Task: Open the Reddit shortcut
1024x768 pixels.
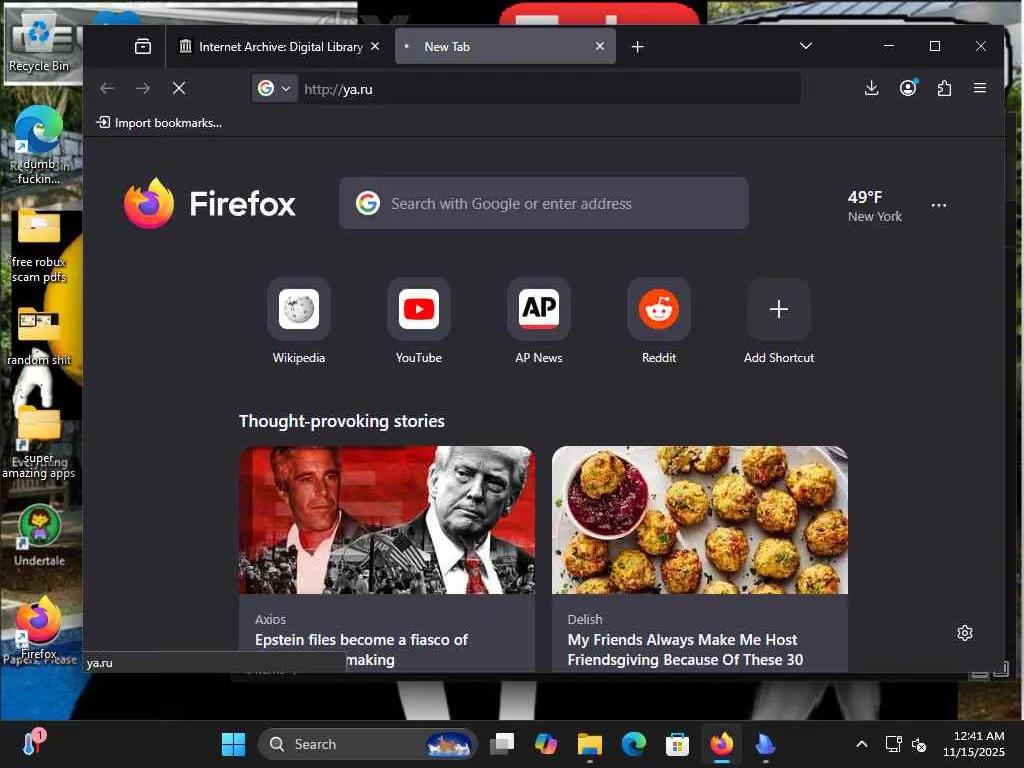Action: point(659,321)
